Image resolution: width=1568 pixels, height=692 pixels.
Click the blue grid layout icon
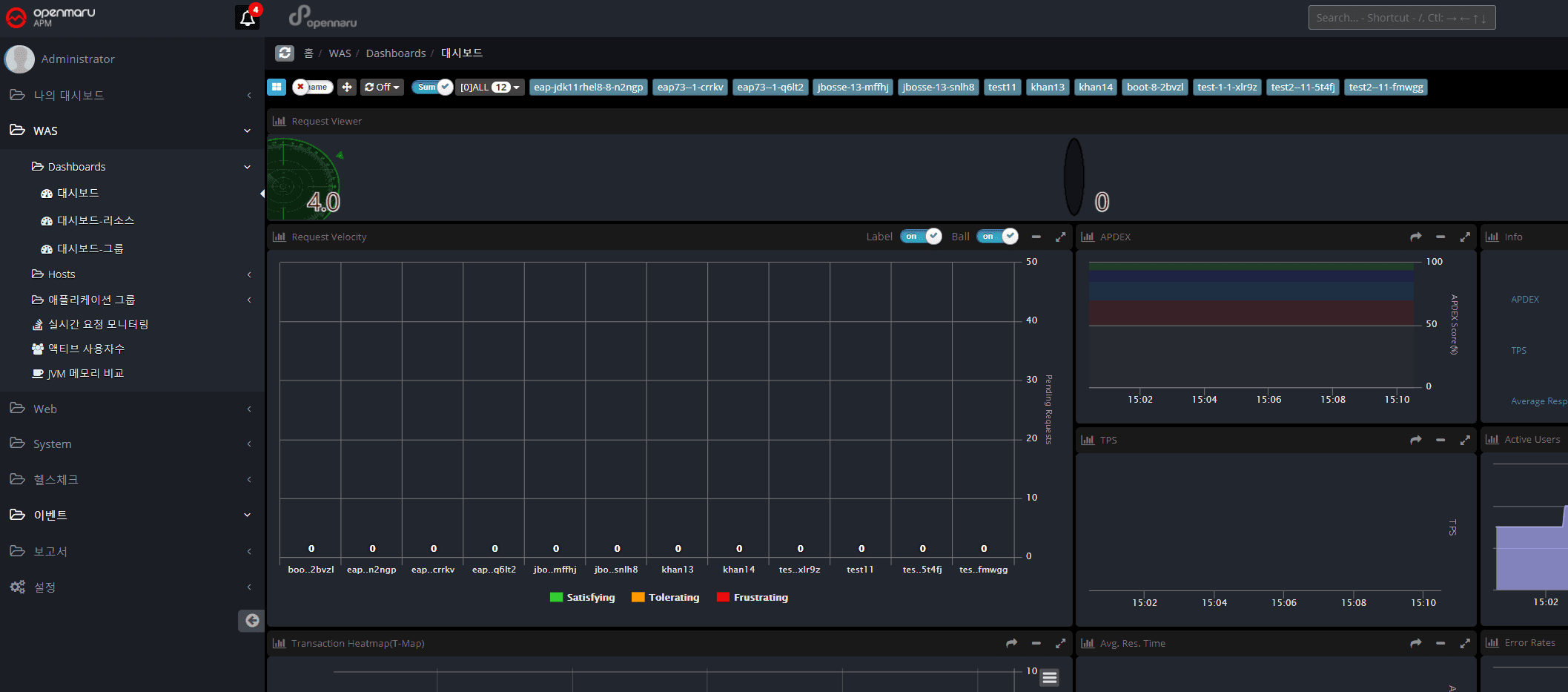277,88
